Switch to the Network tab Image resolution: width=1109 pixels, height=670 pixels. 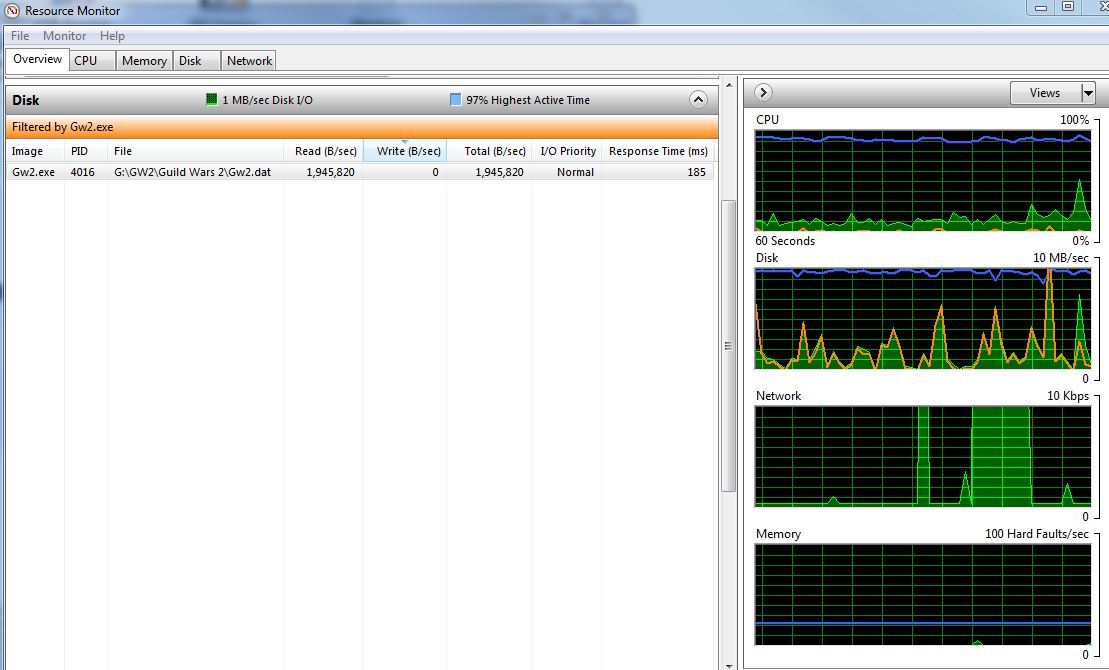click(249, 61)
